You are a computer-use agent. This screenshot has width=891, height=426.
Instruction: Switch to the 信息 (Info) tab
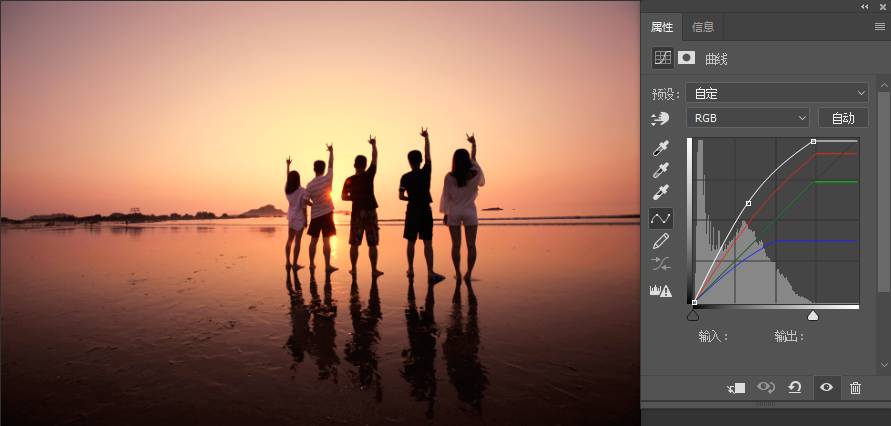(703, 27)
